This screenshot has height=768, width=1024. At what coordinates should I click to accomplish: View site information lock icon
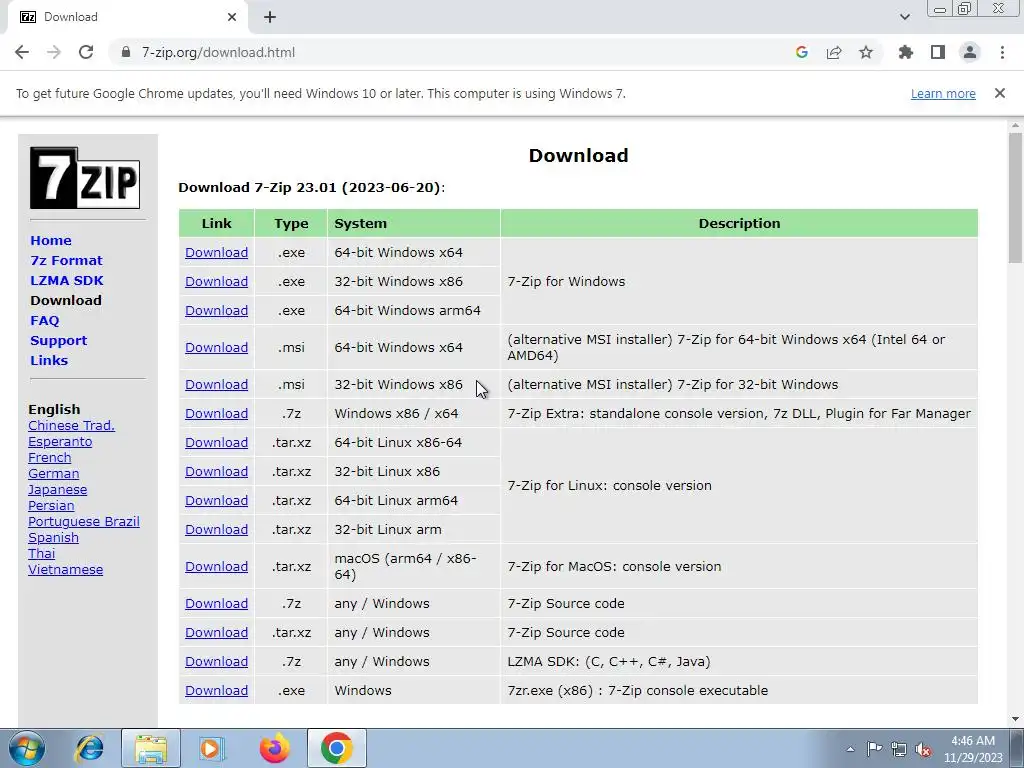[x=126, y=52]
